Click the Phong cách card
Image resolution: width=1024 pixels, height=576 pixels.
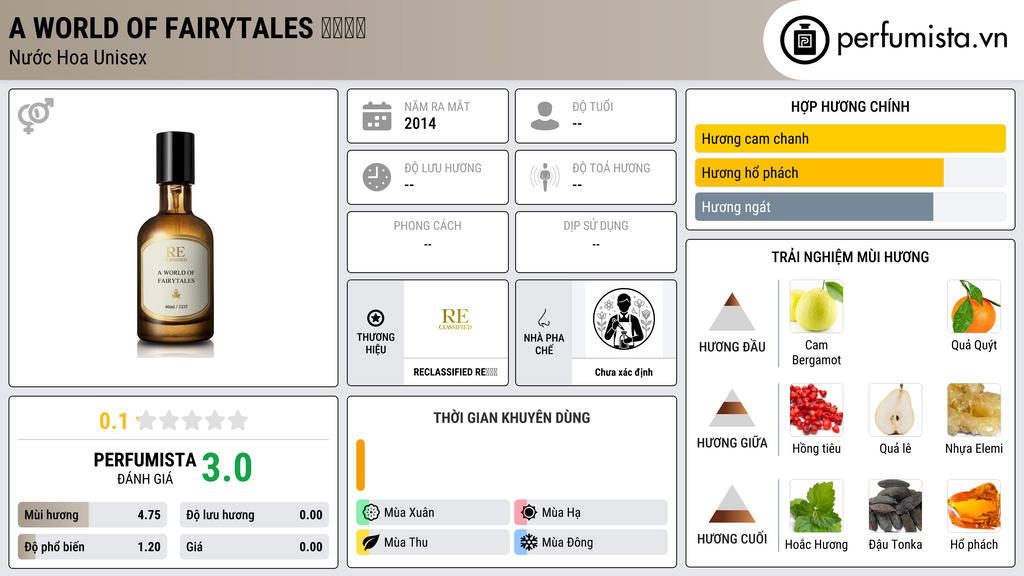pyautogui.click(x=428, y=242)
